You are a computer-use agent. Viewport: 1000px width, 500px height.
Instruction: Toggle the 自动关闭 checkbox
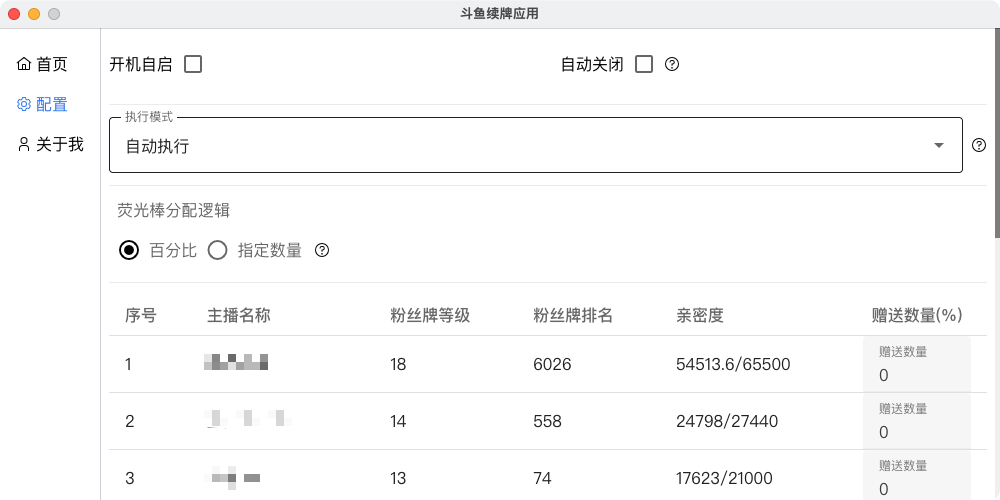(644, 64)
